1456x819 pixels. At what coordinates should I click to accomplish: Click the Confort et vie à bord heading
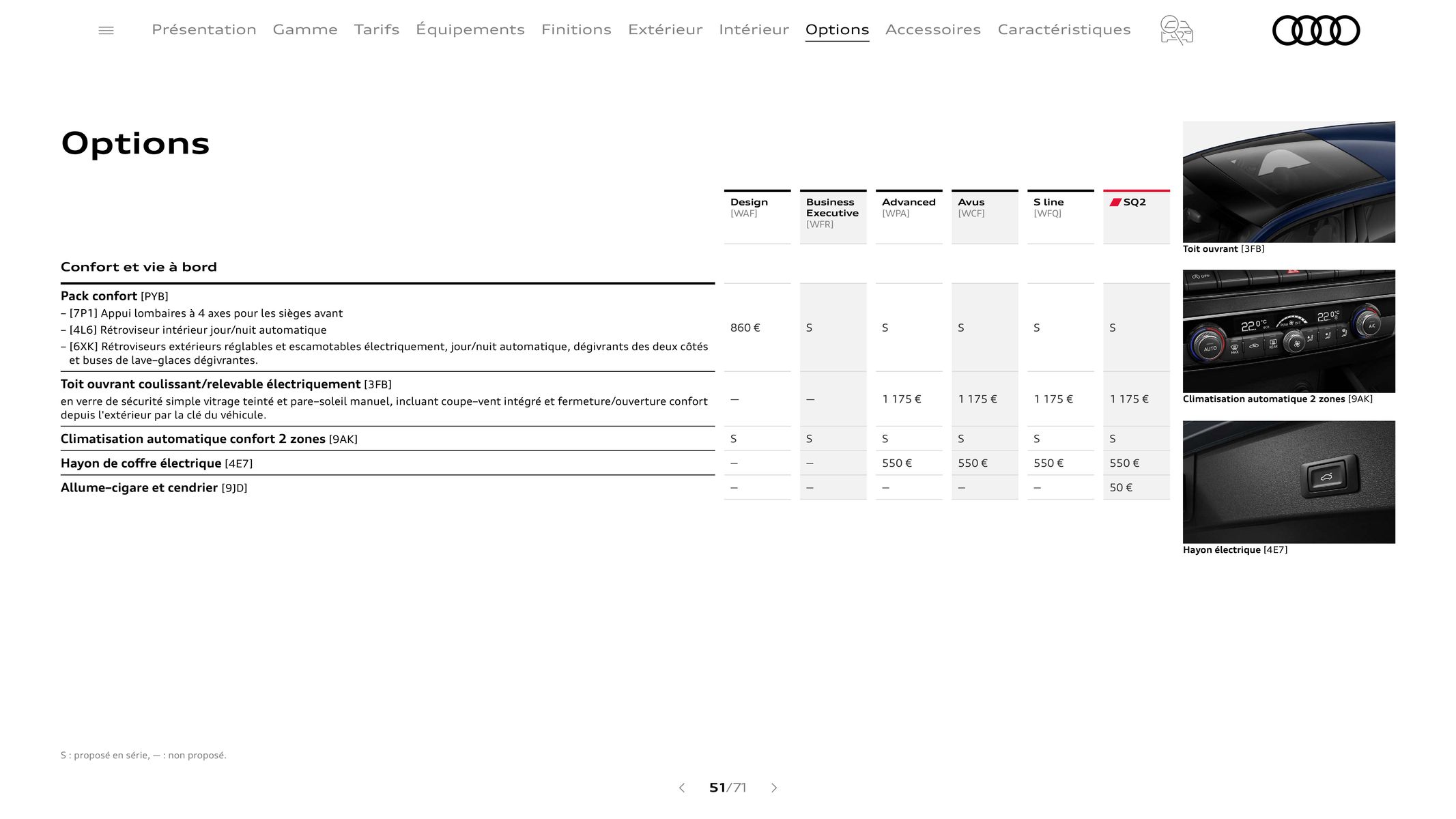click(x=139, y=267)
